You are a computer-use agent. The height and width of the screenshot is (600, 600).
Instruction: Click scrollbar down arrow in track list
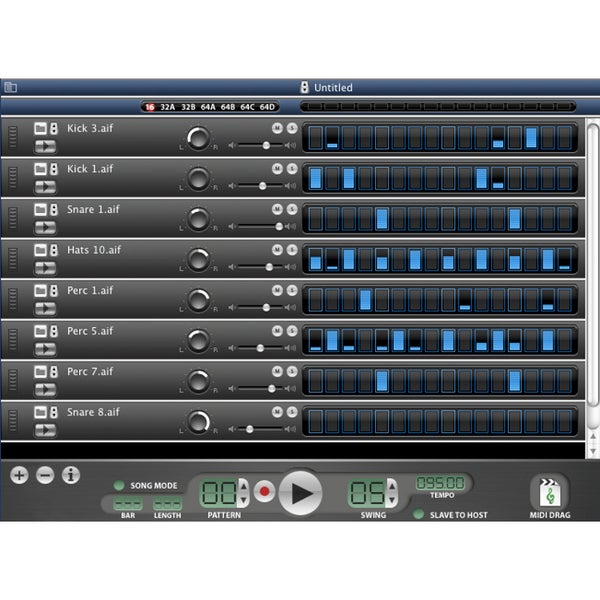[x=593, y=452]
